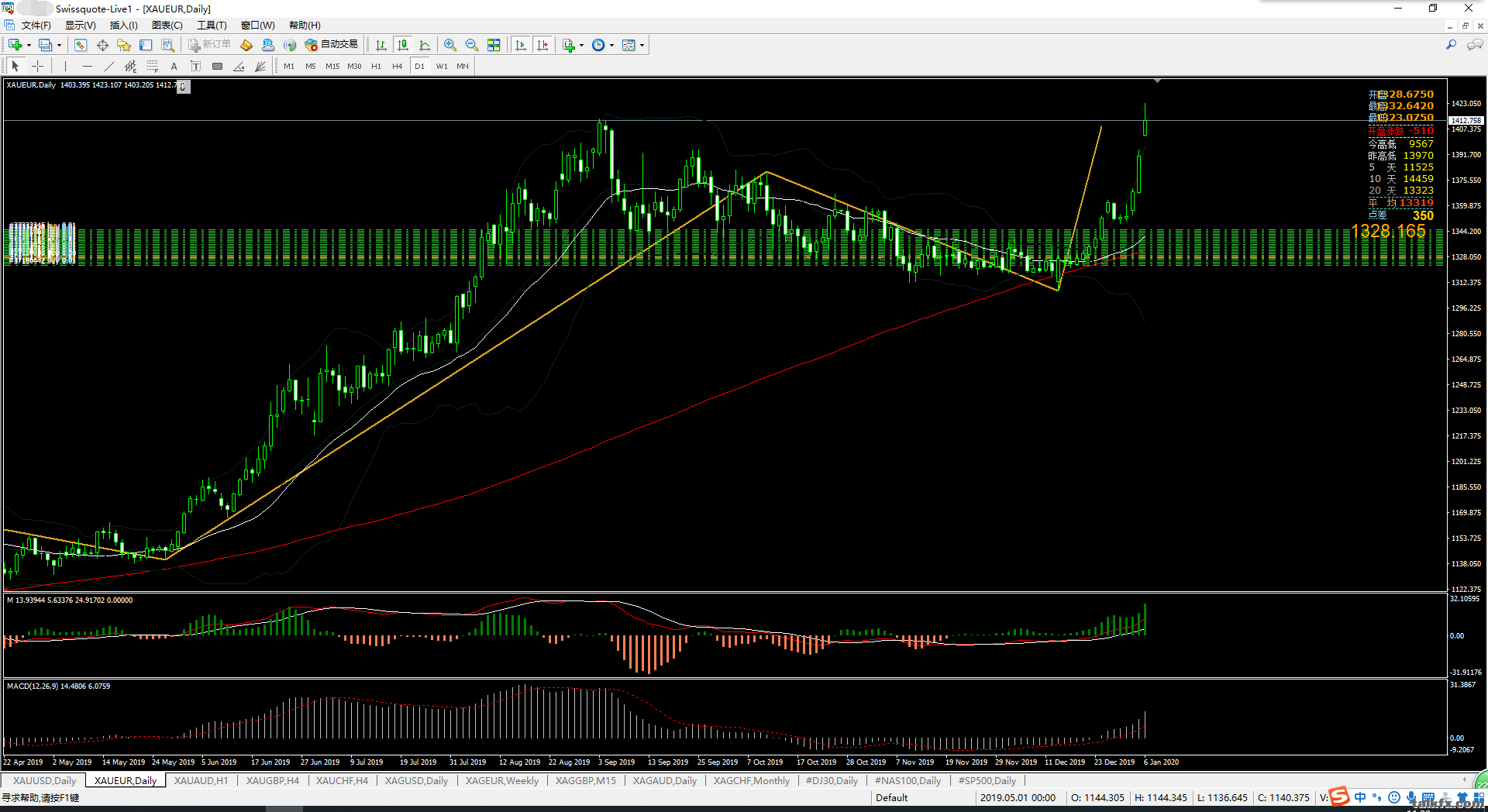The image size is (1488, 812).
Task: Switch to M15 timeframe
Action: (332, 66)
